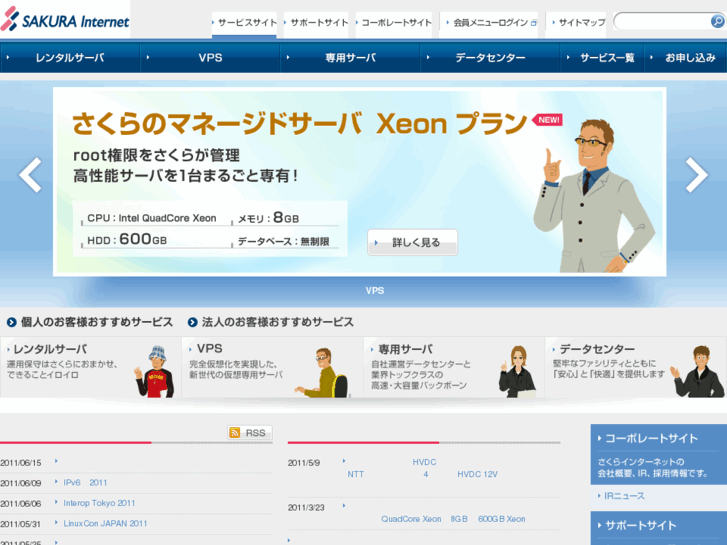Viewport: 727px width, 545px height.
Task: Select サービス一覧 in the main navigation
Action: tap(602, 58)
